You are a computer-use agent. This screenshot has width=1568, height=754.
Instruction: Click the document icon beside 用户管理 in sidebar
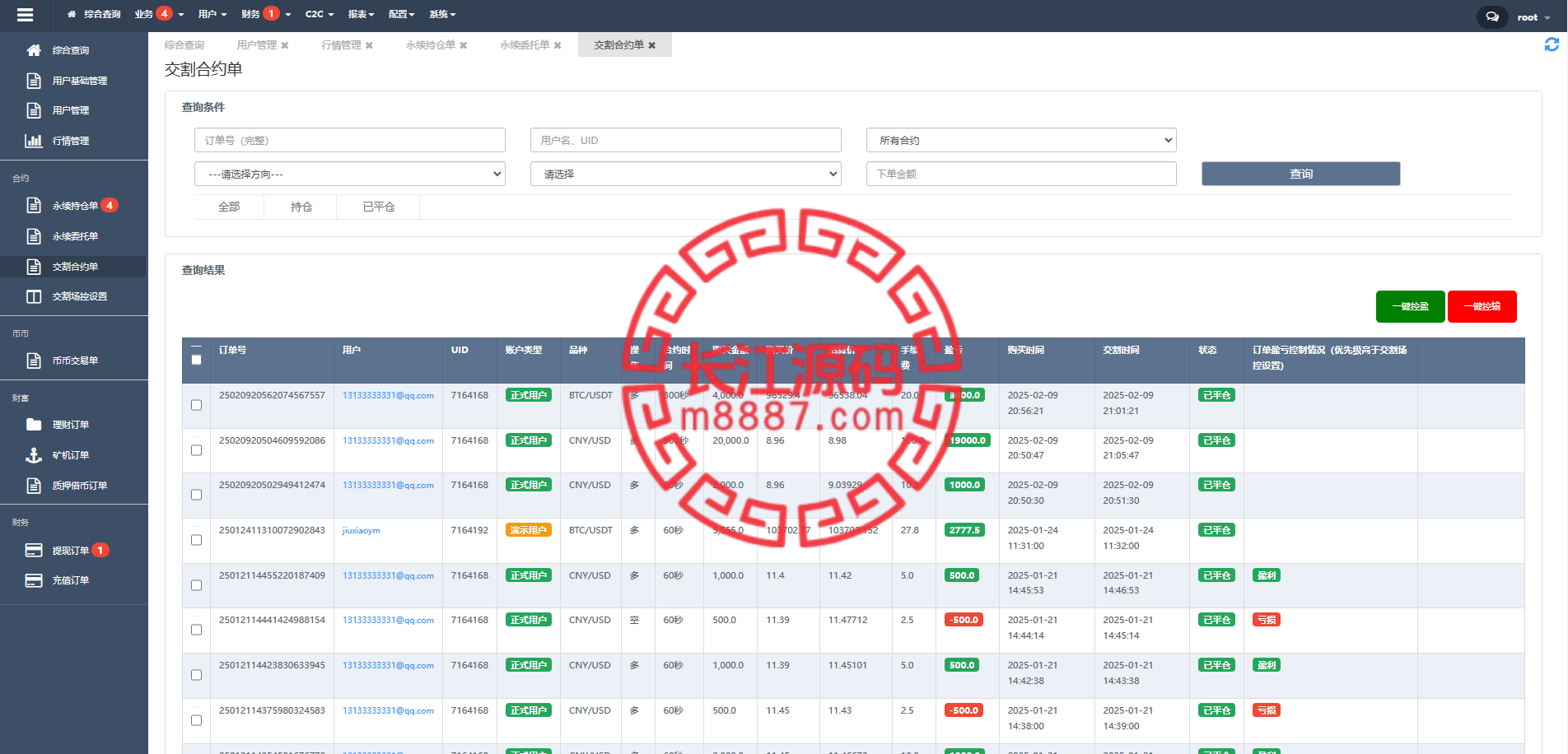tap(34, 110)
